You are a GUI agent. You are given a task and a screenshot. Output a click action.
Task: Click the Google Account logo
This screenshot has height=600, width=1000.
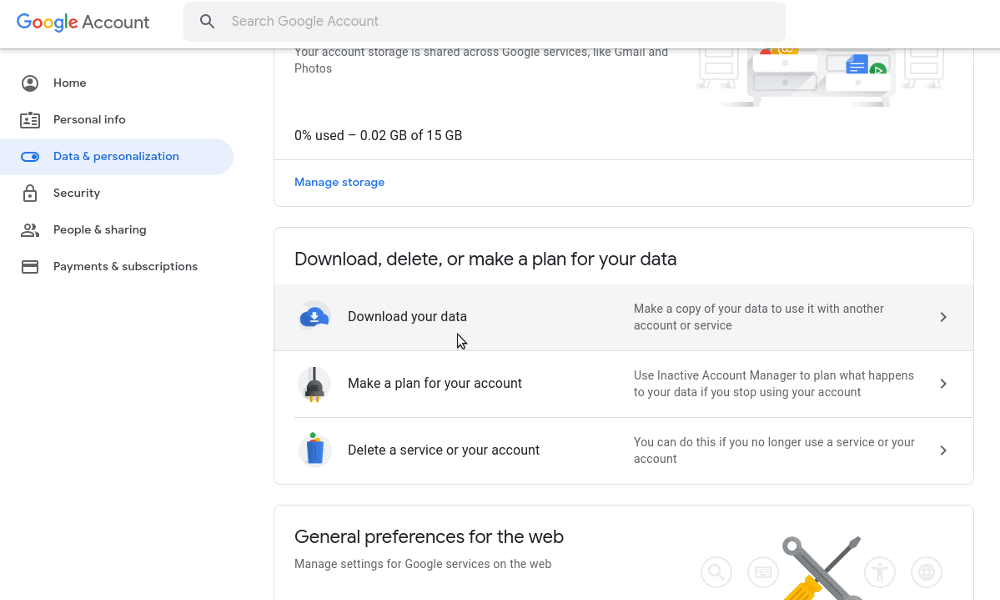pos(83,22)
